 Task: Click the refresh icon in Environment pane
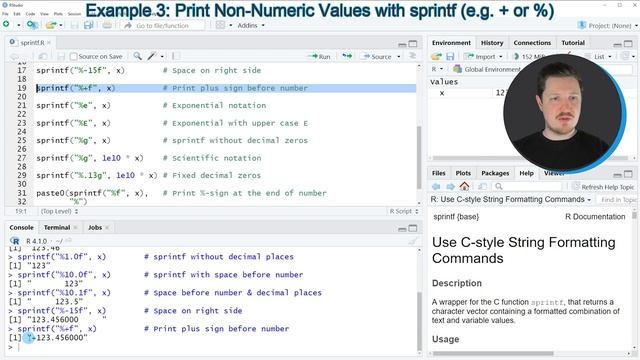(625, 56)
